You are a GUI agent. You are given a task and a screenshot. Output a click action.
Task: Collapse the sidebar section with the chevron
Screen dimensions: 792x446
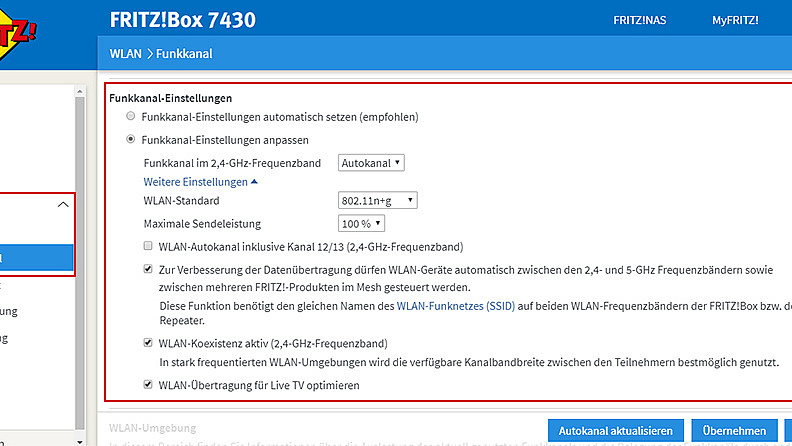[x=64, y=204]
